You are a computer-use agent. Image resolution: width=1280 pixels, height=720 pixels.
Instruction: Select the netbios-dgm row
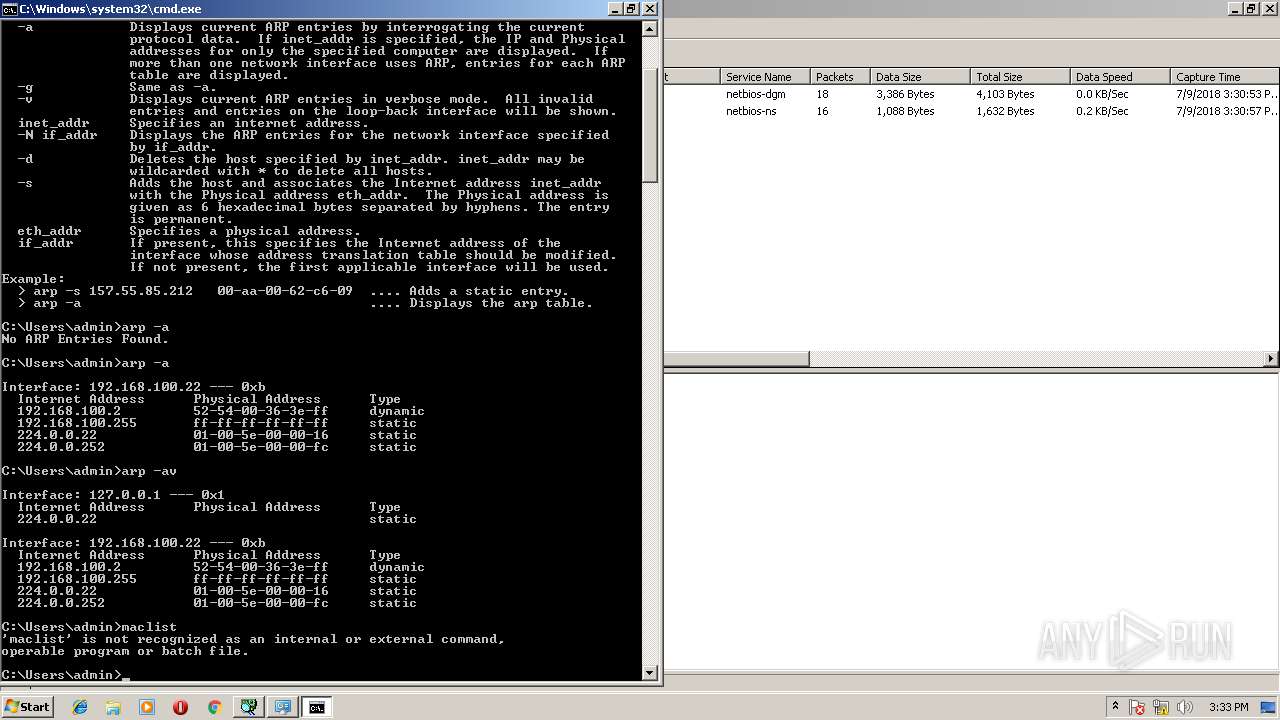(971, 94)
